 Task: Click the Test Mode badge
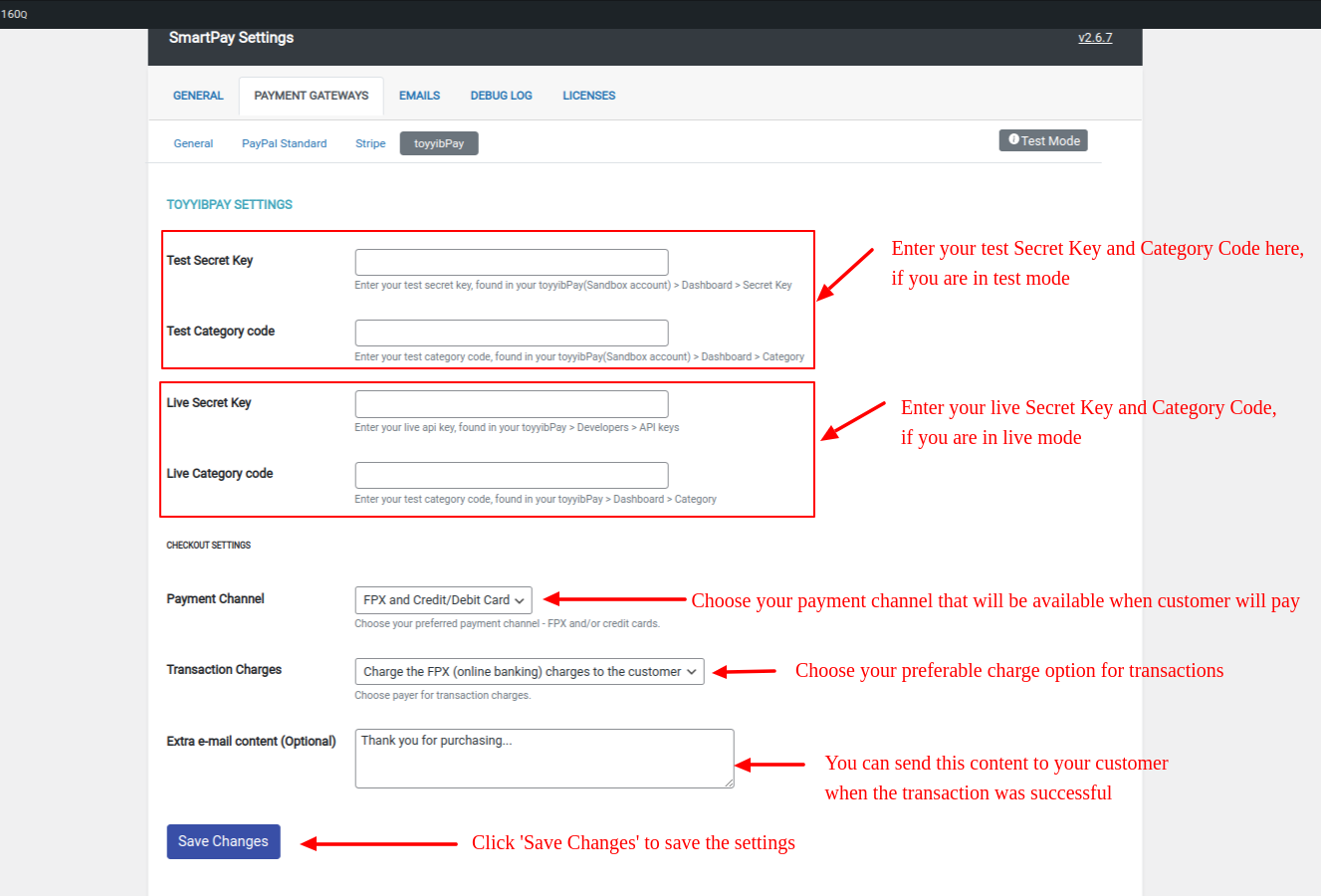1043,140
